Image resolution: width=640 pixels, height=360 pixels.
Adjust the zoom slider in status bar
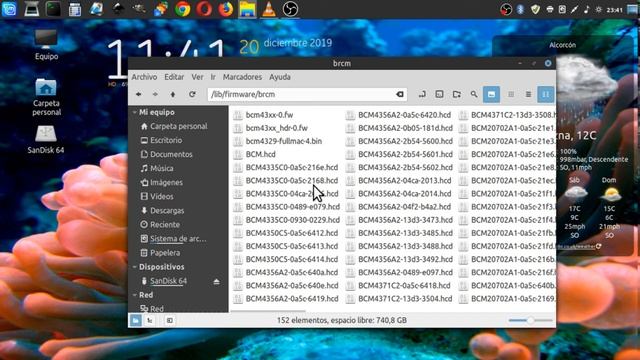click(x=530, y=320)
